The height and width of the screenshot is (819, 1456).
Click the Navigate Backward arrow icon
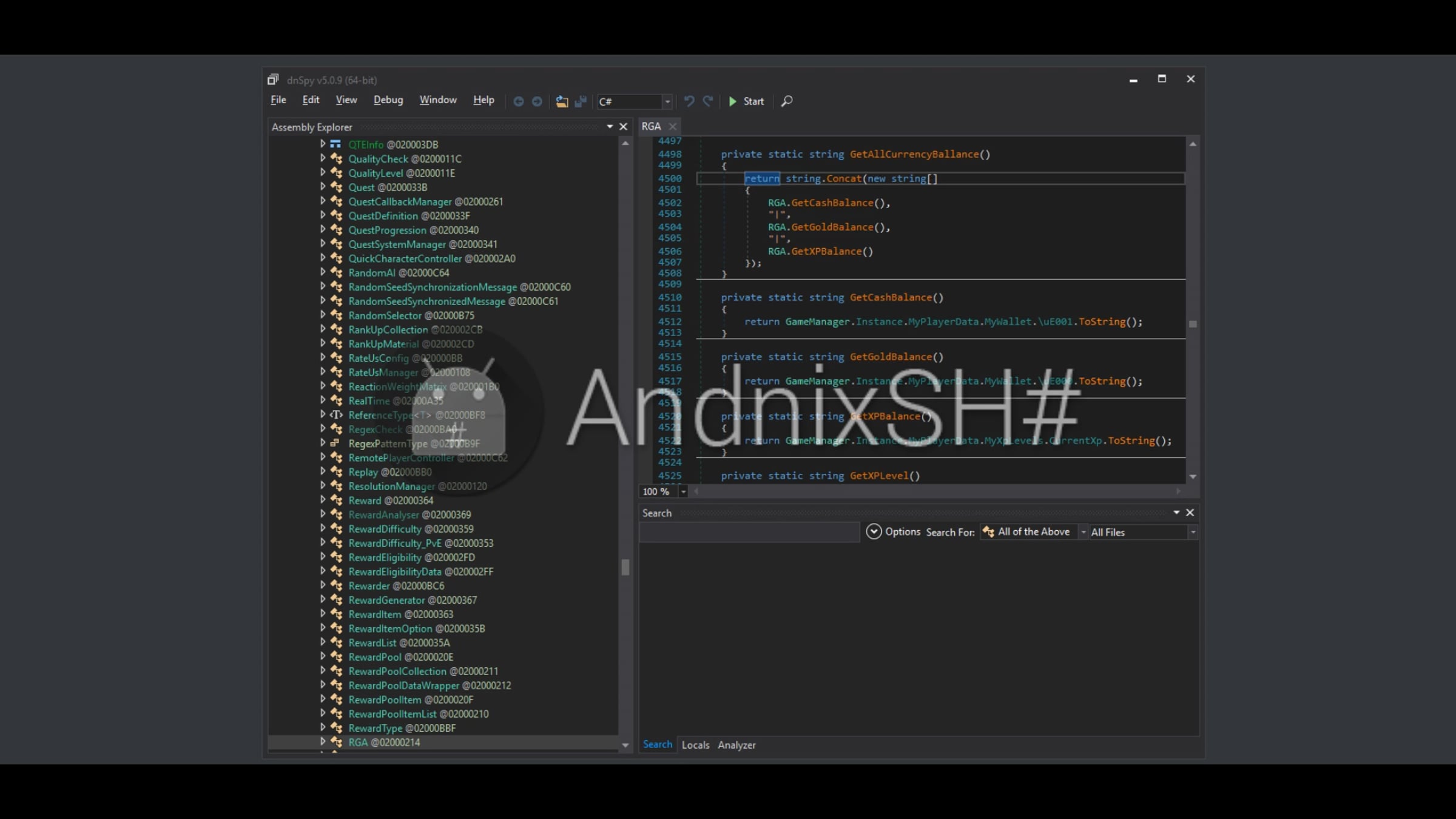coord(518,101)
